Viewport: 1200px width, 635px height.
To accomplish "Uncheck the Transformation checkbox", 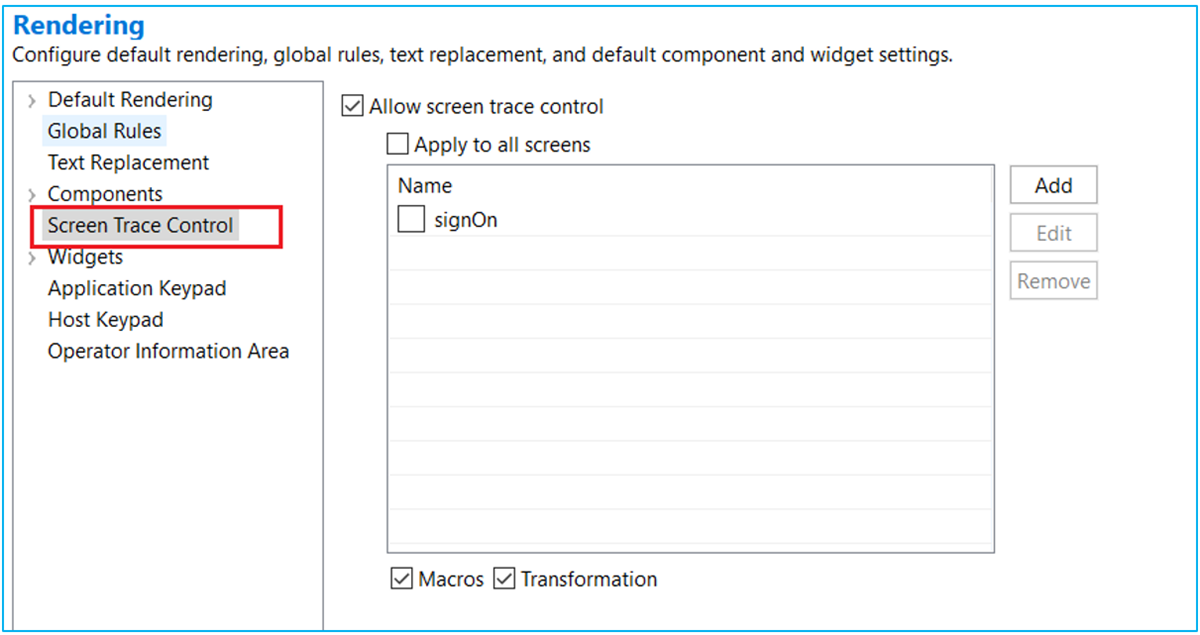I will pyautogui.click(x=504, y=579).
